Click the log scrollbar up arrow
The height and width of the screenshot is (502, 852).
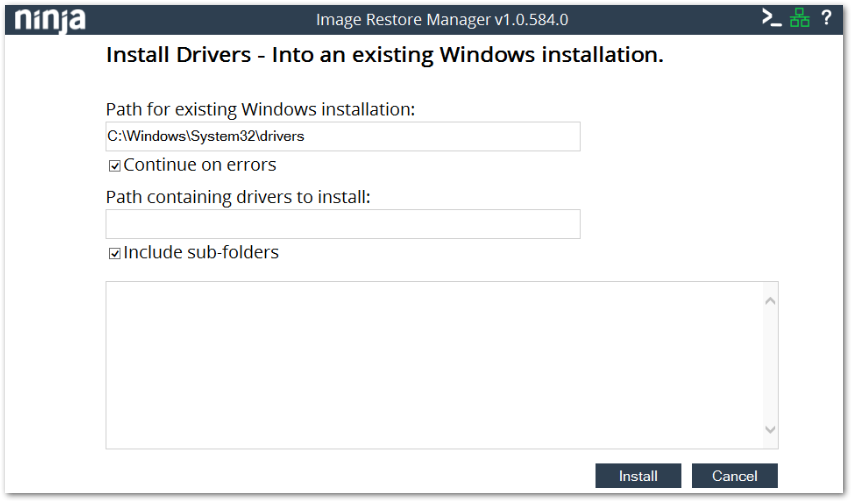770,300
